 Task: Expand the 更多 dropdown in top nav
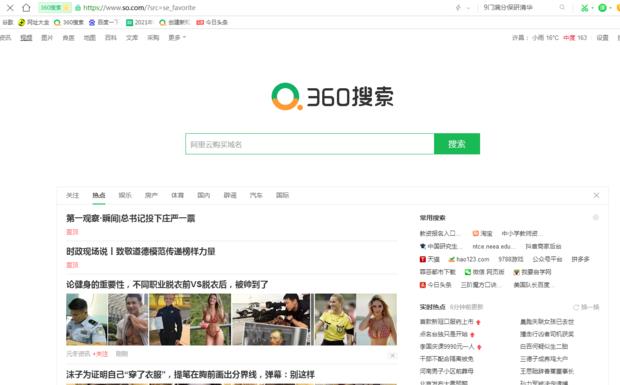177,38
